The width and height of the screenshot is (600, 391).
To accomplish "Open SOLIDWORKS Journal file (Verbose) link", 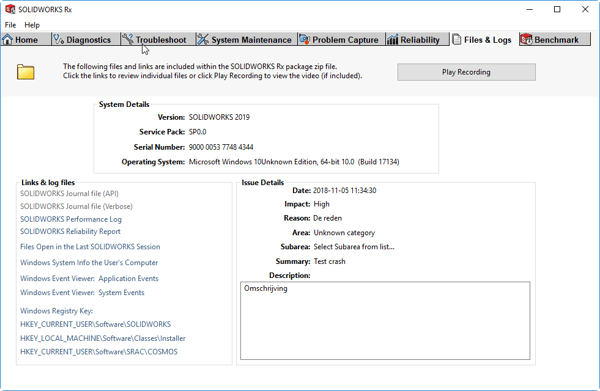I will click(x=76, y=207).
